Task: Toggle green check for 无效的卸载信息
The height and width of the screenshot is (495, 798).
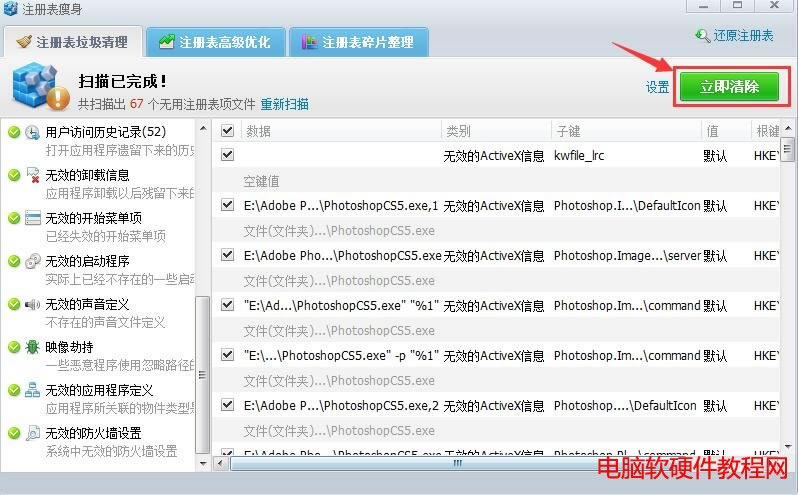Action: coord(14,175)
